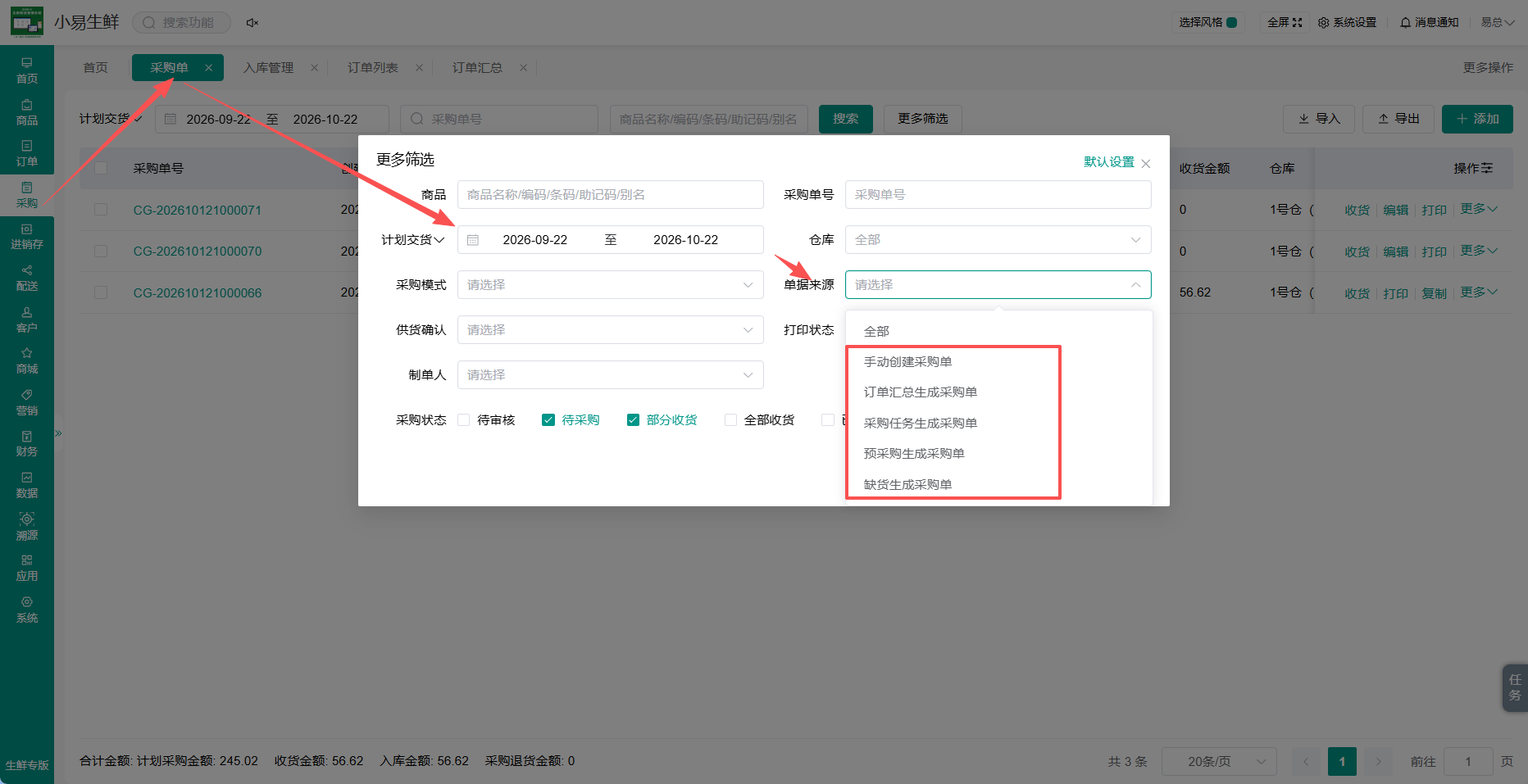The height and width of the screenshot is (784, 1528).
Task: Open the 订单 sidebar module
Action: pos(27,153)
